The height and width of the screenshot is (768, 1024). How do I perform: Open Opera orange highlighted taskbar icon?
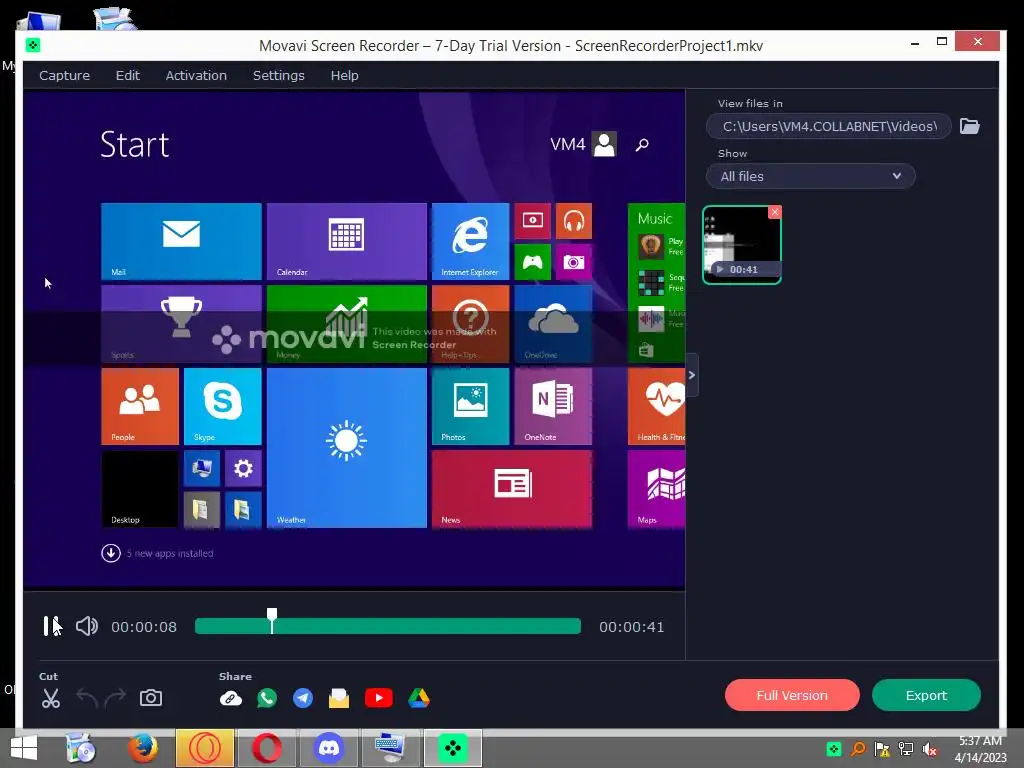[x=204, y=748]
